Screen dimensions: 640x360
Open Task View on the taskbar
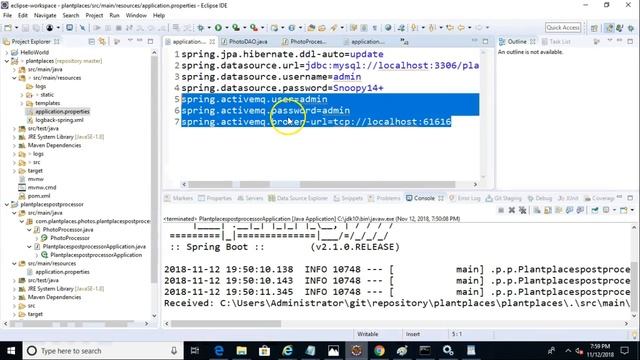click(195, 351)
